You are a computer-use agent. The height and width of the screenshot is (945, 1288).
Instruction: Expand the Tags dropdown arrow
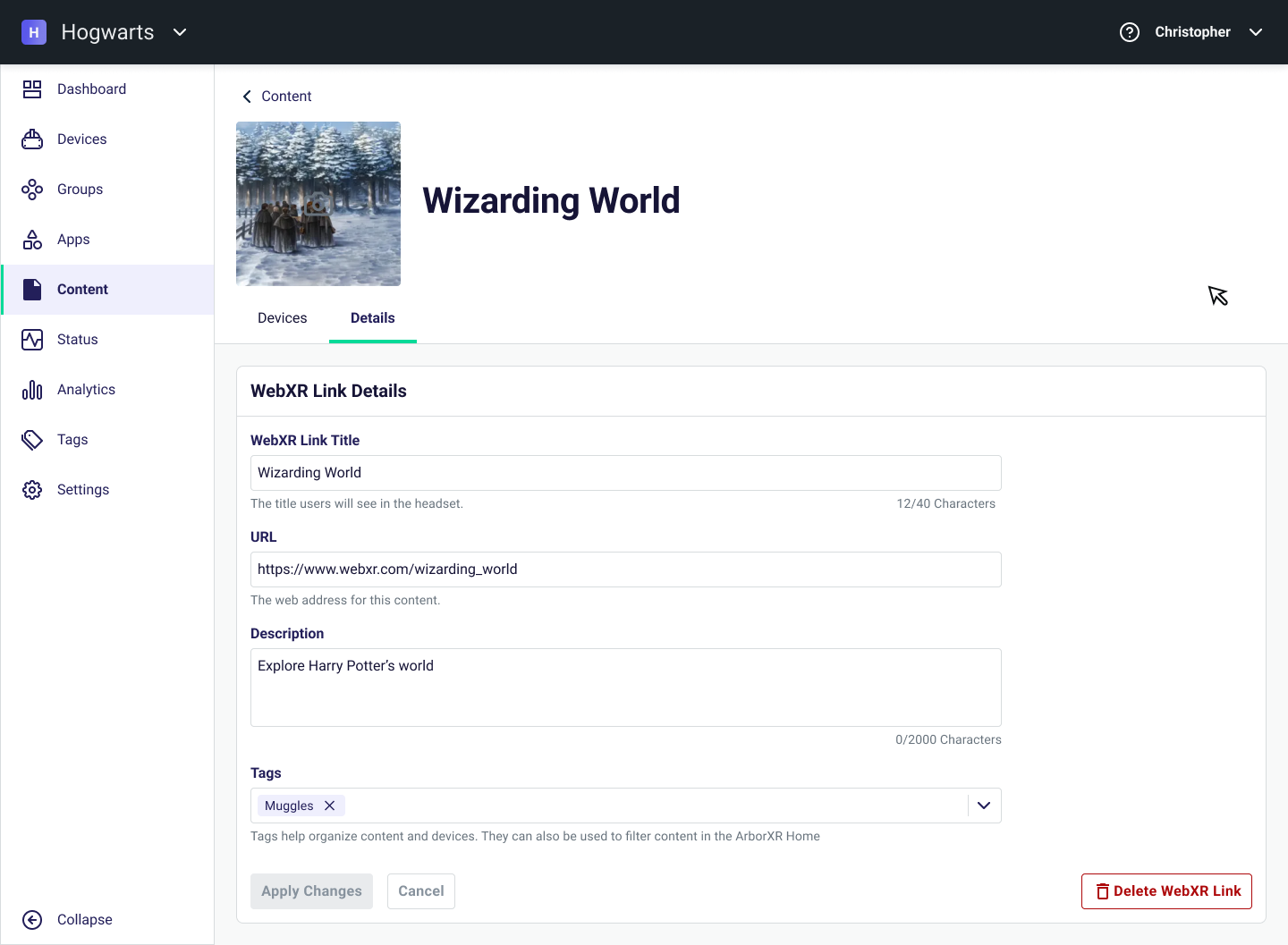[984, 806]
